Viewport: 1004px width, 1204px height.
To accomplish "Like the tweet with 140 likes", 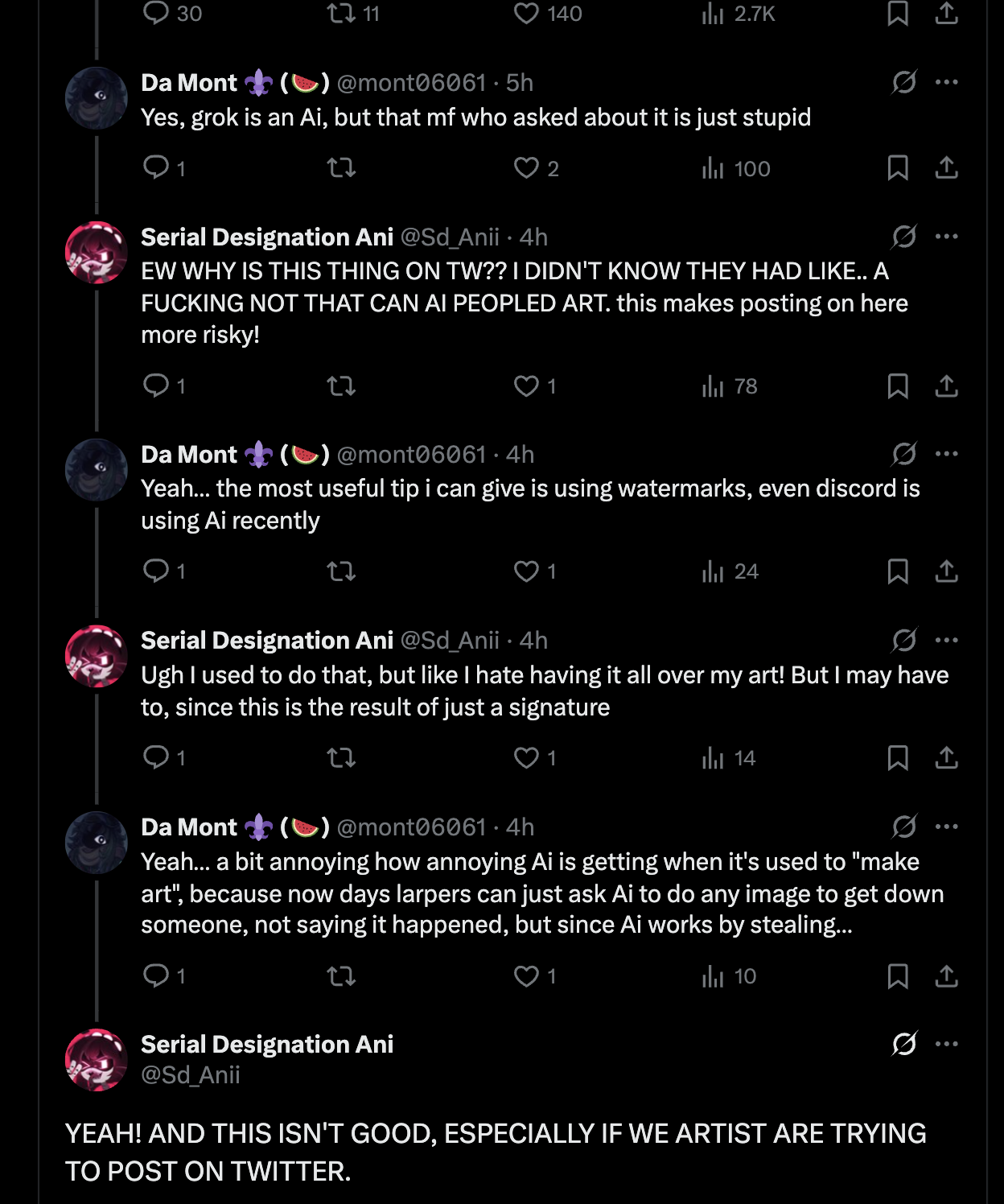I will pyautogui.click(x=527, y=14).
